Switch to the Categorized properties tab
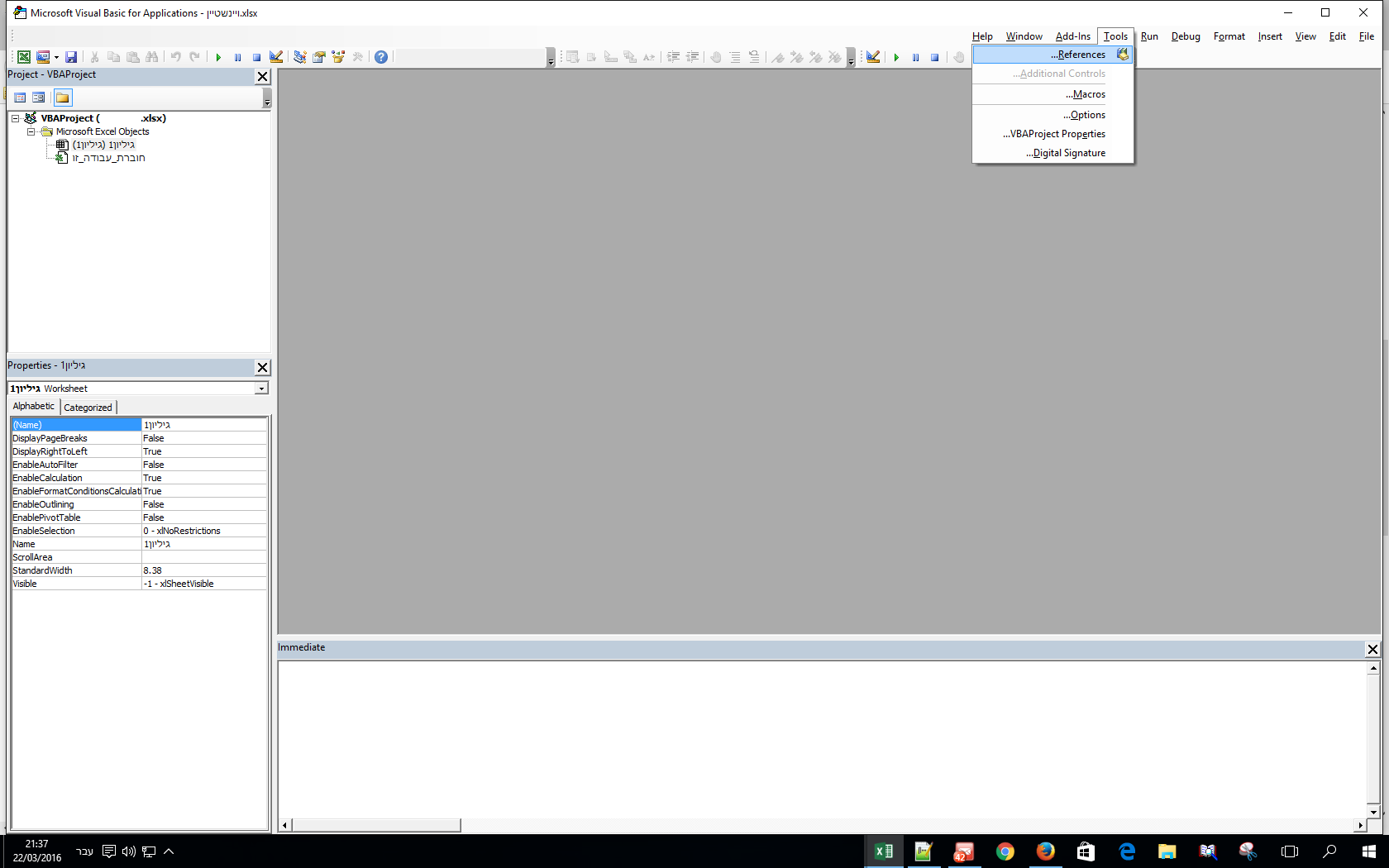1389x868 pixels. point(88,408)
